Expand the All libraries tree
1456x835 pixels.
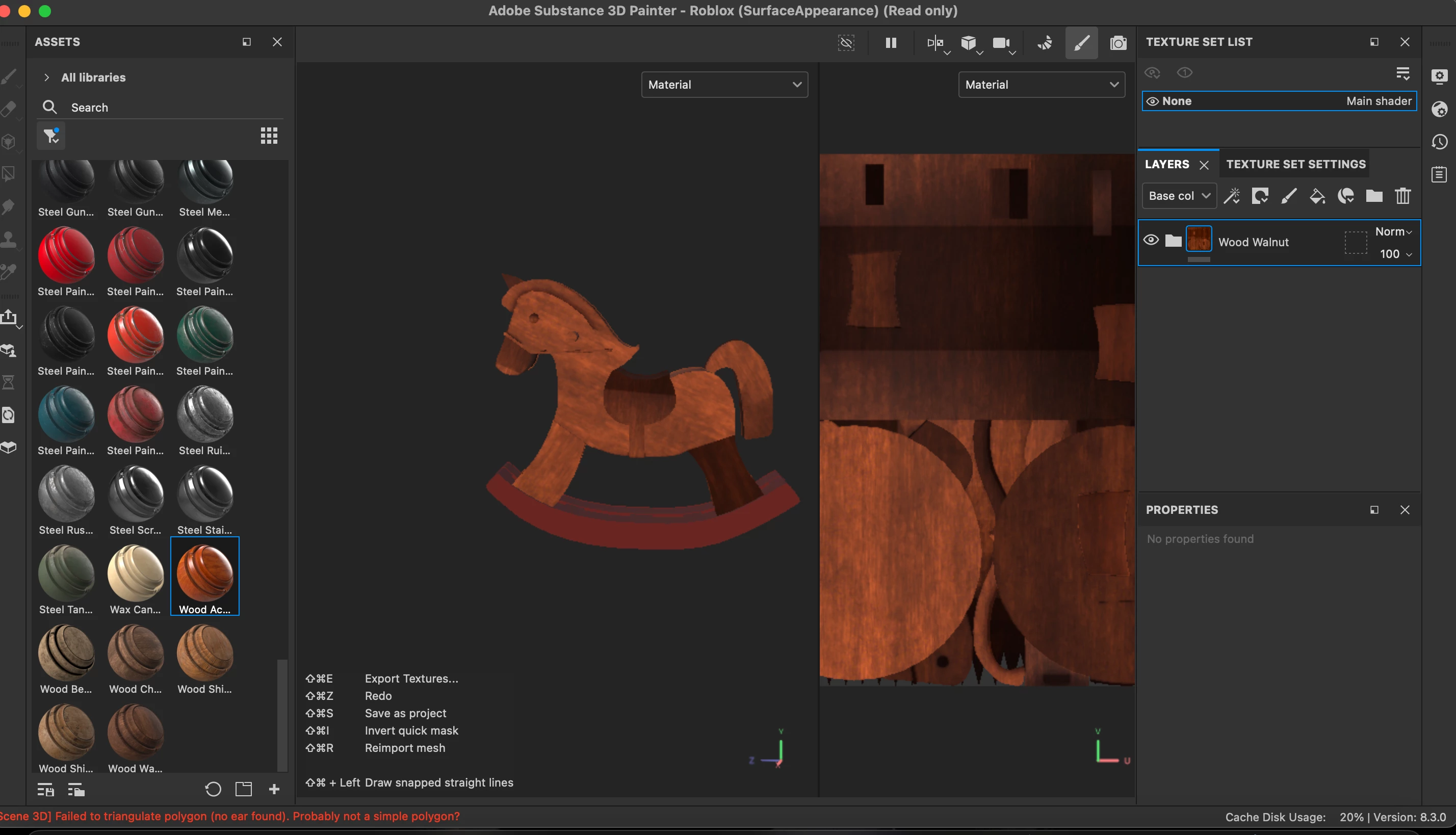47,77
